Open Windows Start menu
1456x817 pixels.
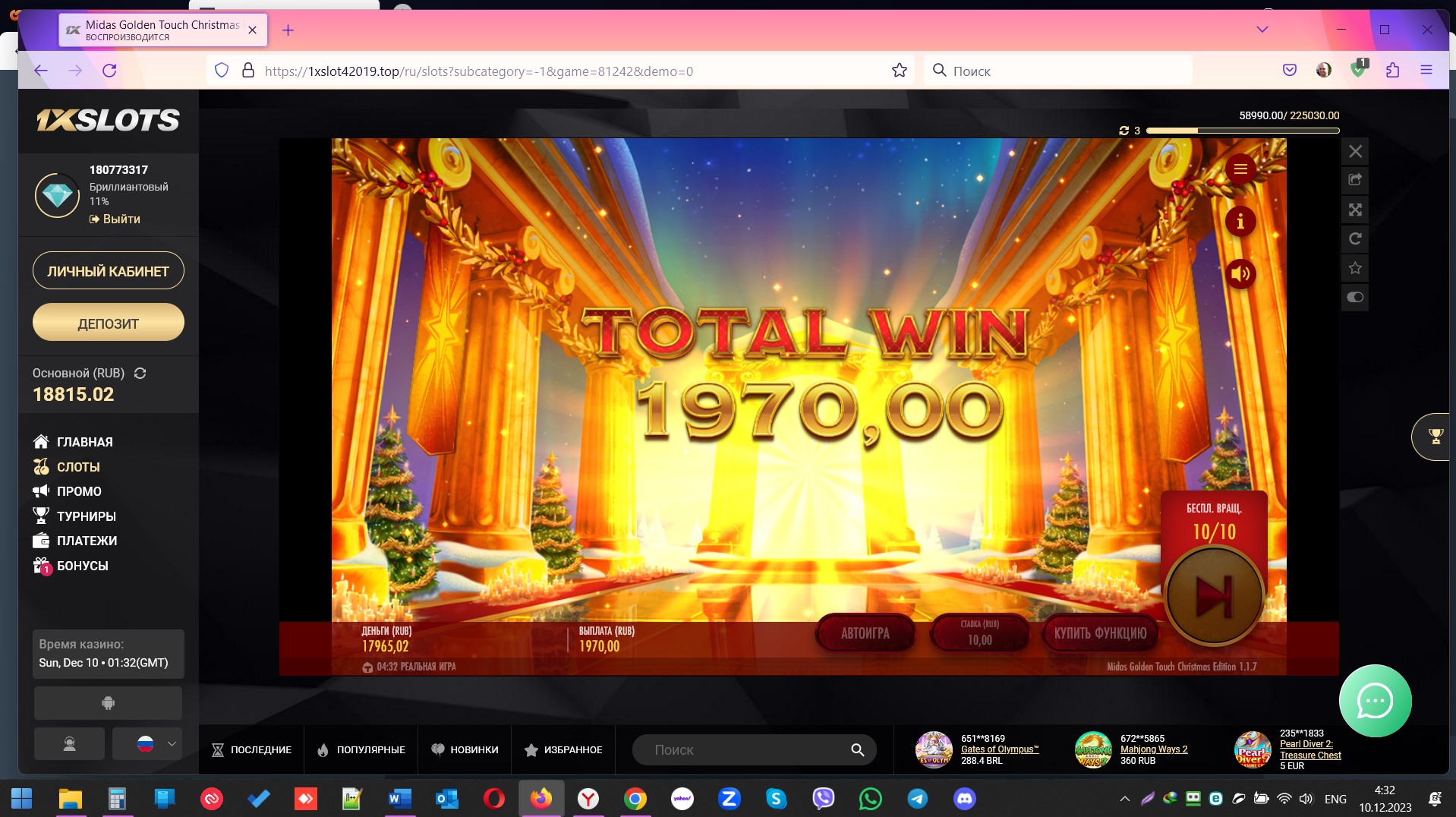coord(21,799)
